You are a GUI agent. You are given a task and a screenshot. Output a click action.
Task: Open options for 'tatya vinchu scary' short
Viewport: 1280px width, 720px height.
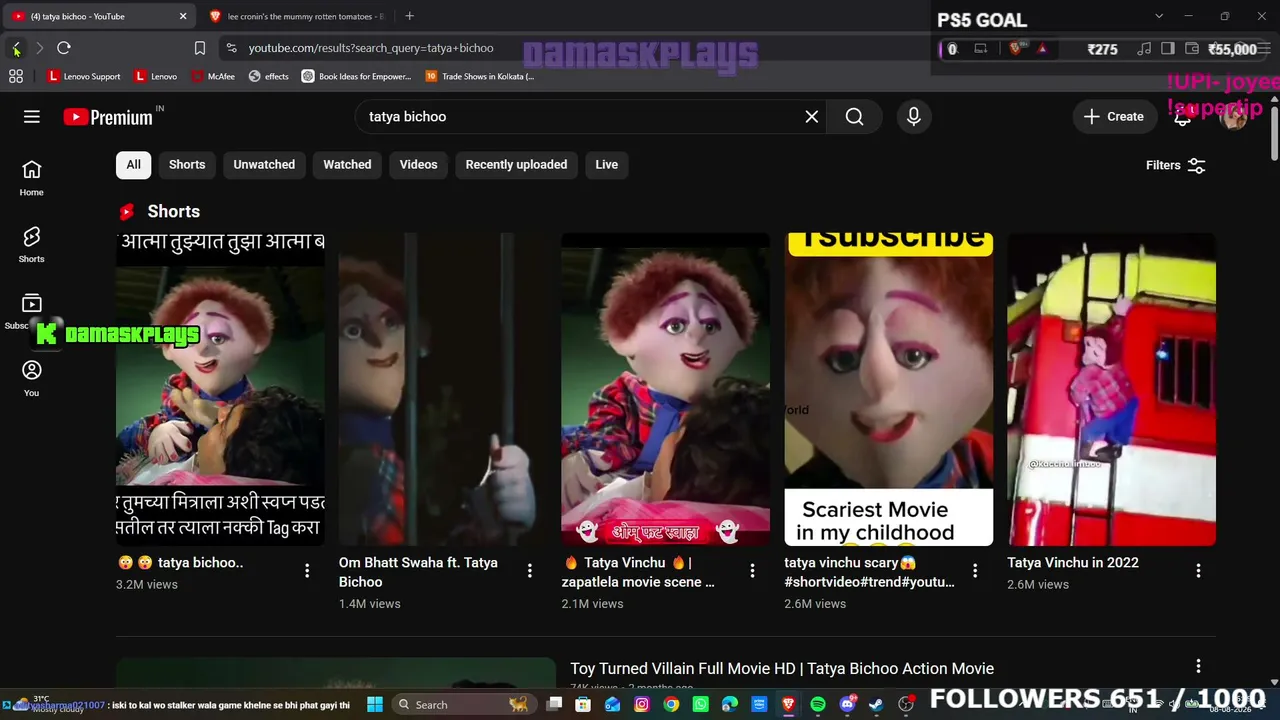975,570
